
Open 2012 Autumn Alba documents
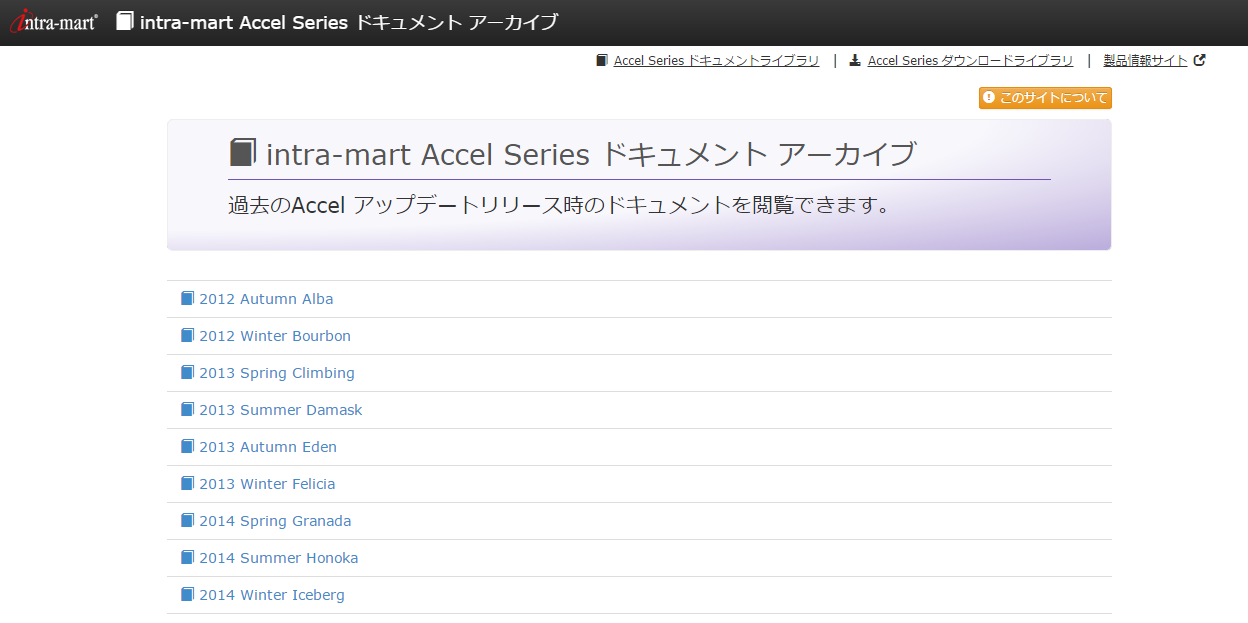coord(266,299)
